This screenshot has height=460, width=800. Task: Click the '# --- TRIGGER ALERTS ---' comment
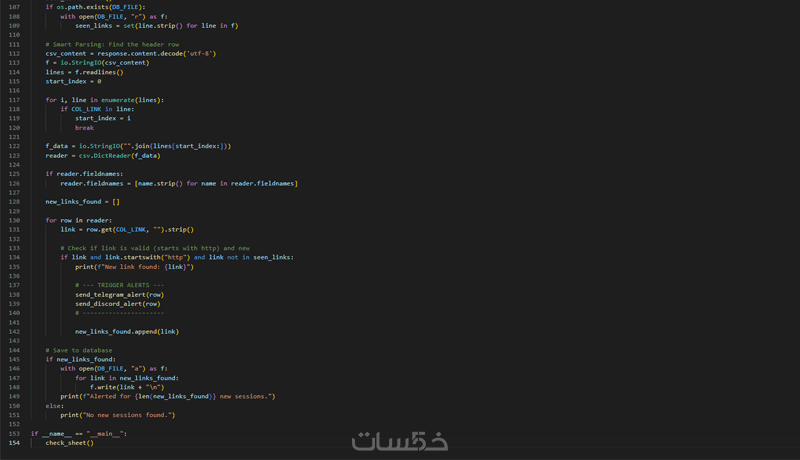(x=119, y=285)
